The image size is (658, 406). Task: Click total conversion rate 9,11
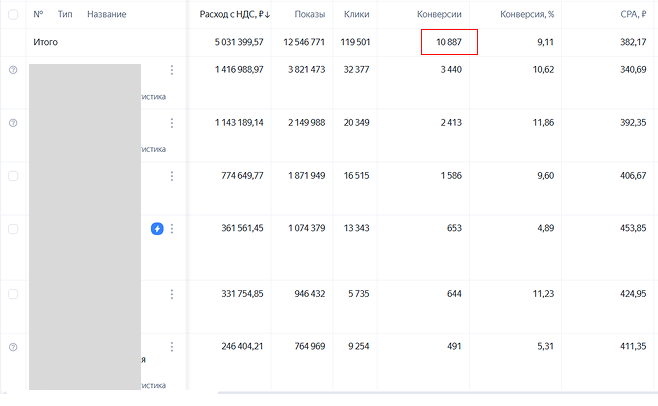pos(546,42)
